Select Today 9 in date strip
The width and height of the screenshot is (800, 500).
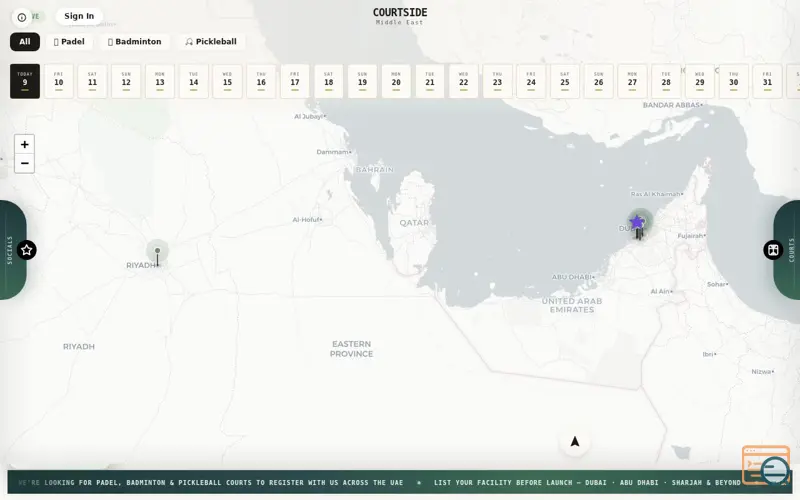pos(25,81)
